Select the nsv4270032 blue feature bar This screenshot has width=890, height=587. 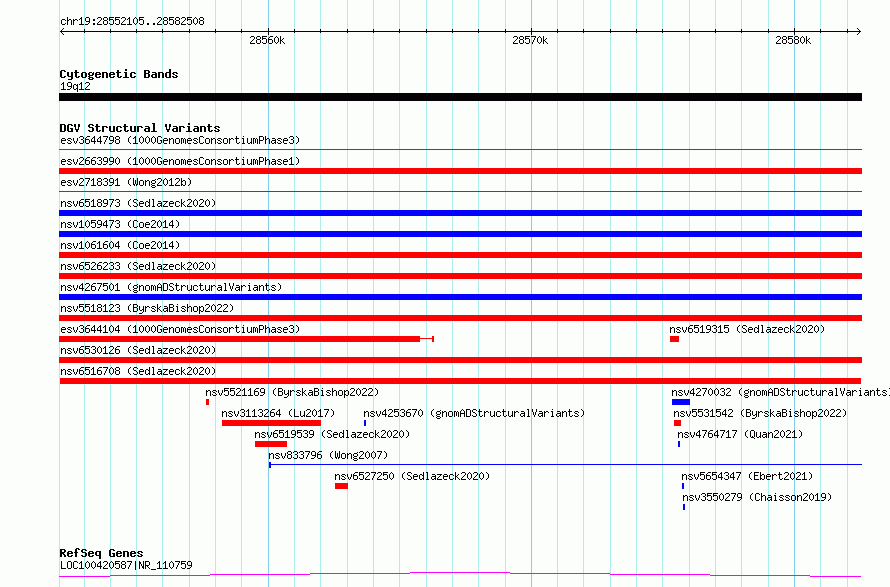(681, 402)
